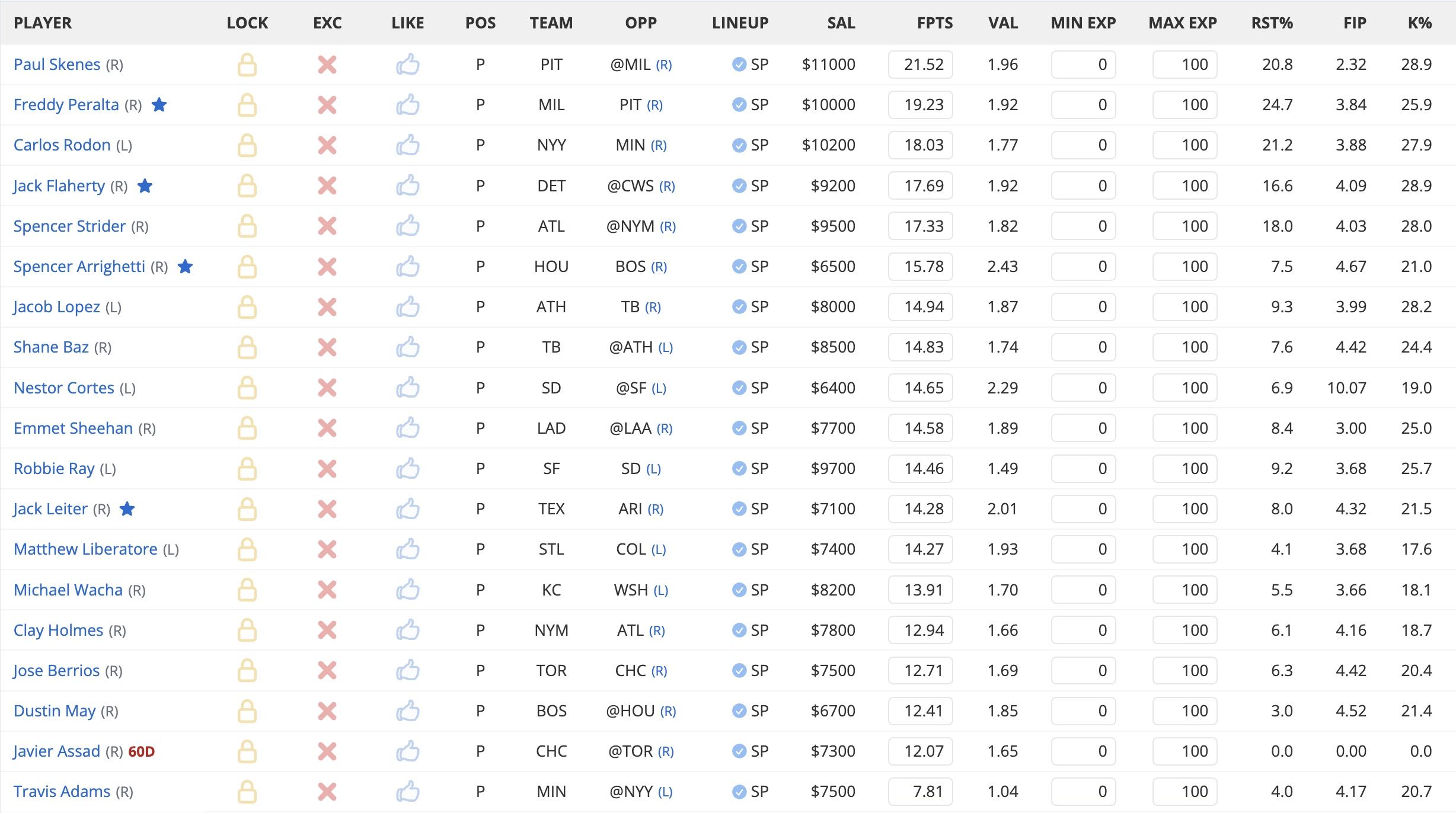Lock Javier Assad's padlock icon
Screen dimensions: 1456x813
[247, 751]
